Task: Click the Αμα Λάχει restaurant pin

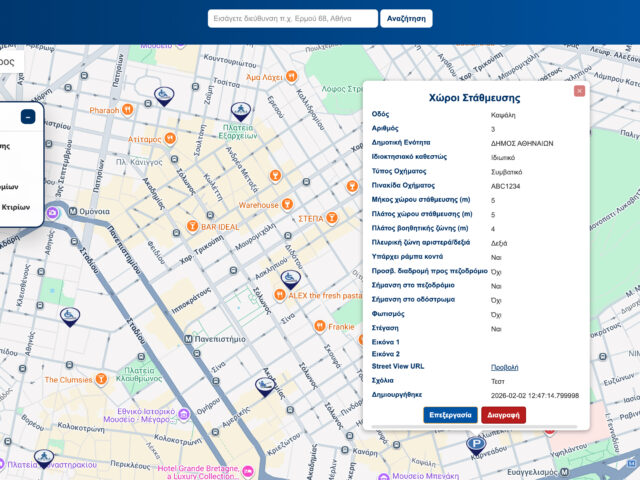Action: [291, 76]
